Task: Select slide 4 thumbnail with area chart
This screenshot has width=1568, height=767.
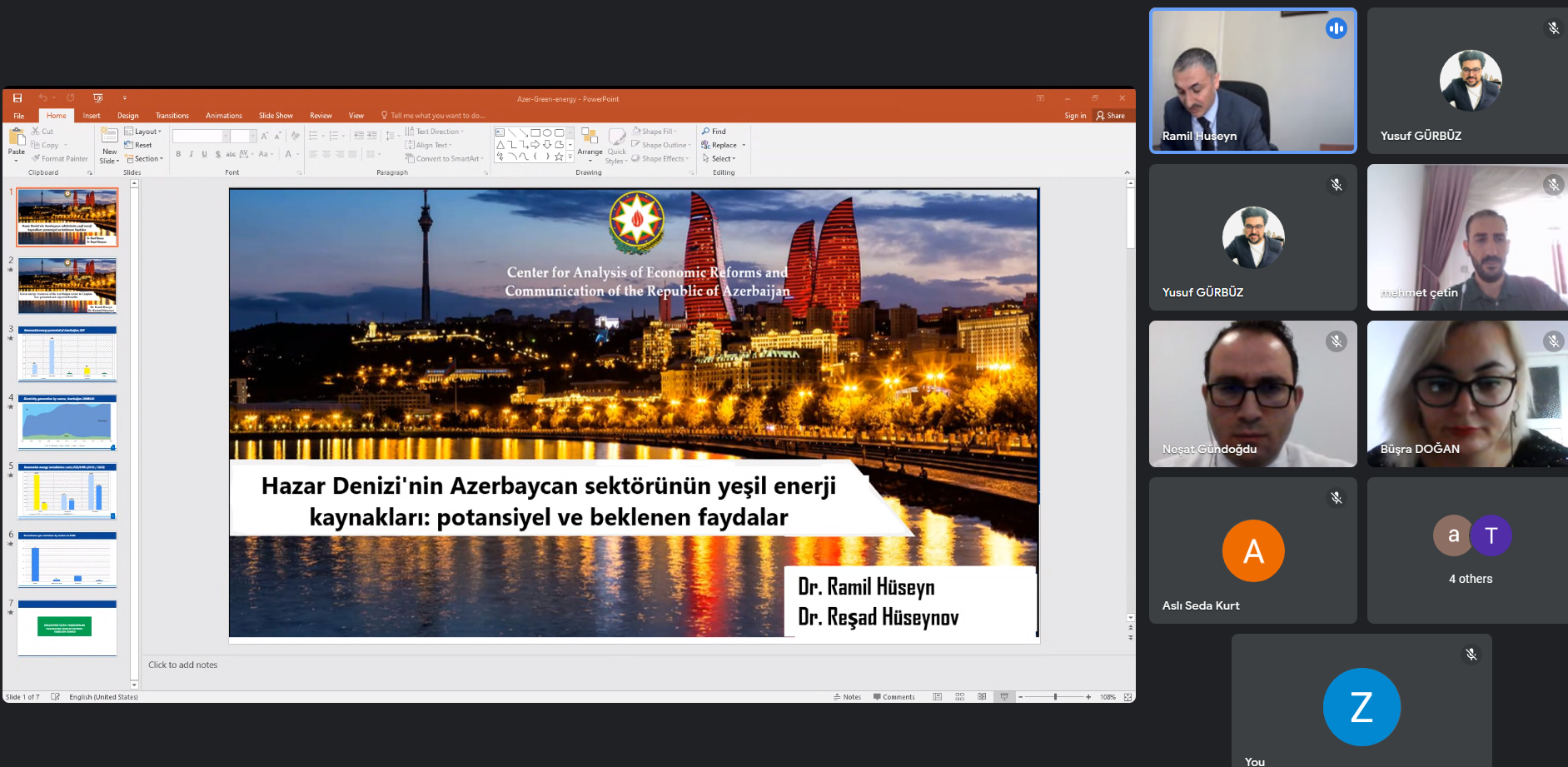Action: [67, 423]
